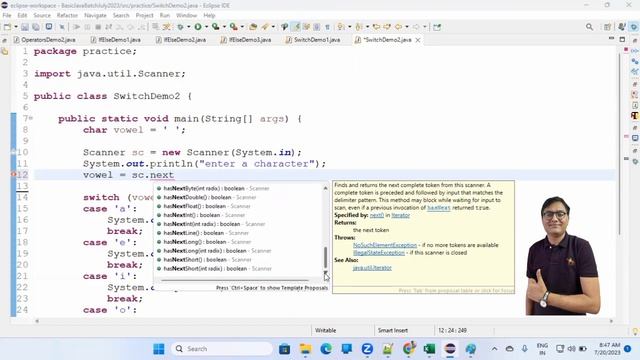Open the Refactor menu
This screenshot has height=360, width=640.
67,15
